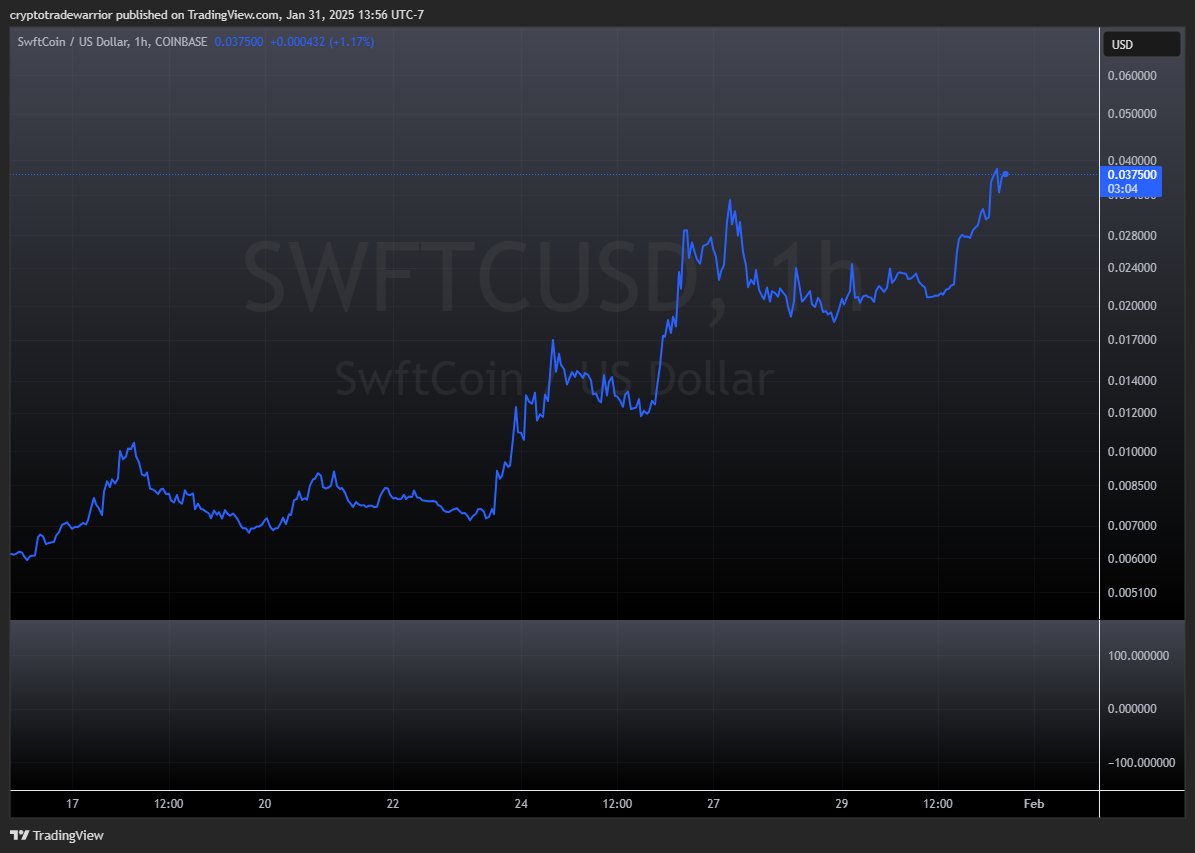Click the 100.000000 level in the indicator pane
The width and height of the screenshot is (1195, 853).
1138,656
